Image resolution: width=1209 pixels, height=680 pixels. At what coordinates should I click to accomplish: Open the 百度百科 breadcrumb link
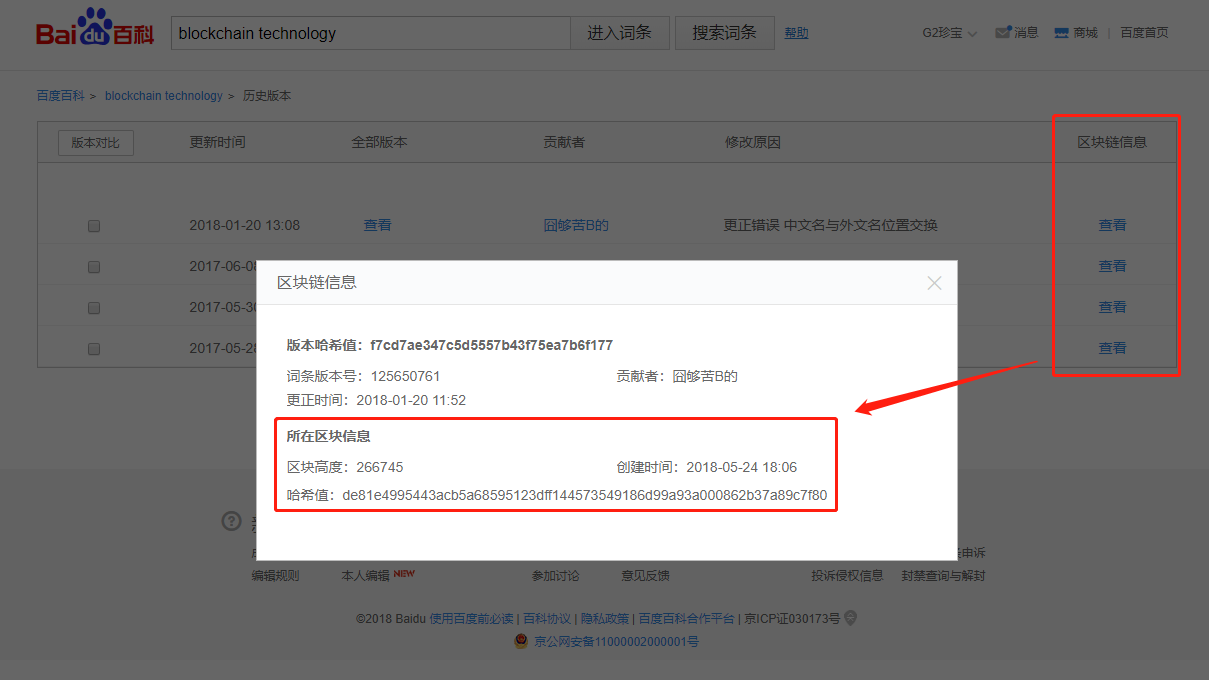(x=60, y=95)
